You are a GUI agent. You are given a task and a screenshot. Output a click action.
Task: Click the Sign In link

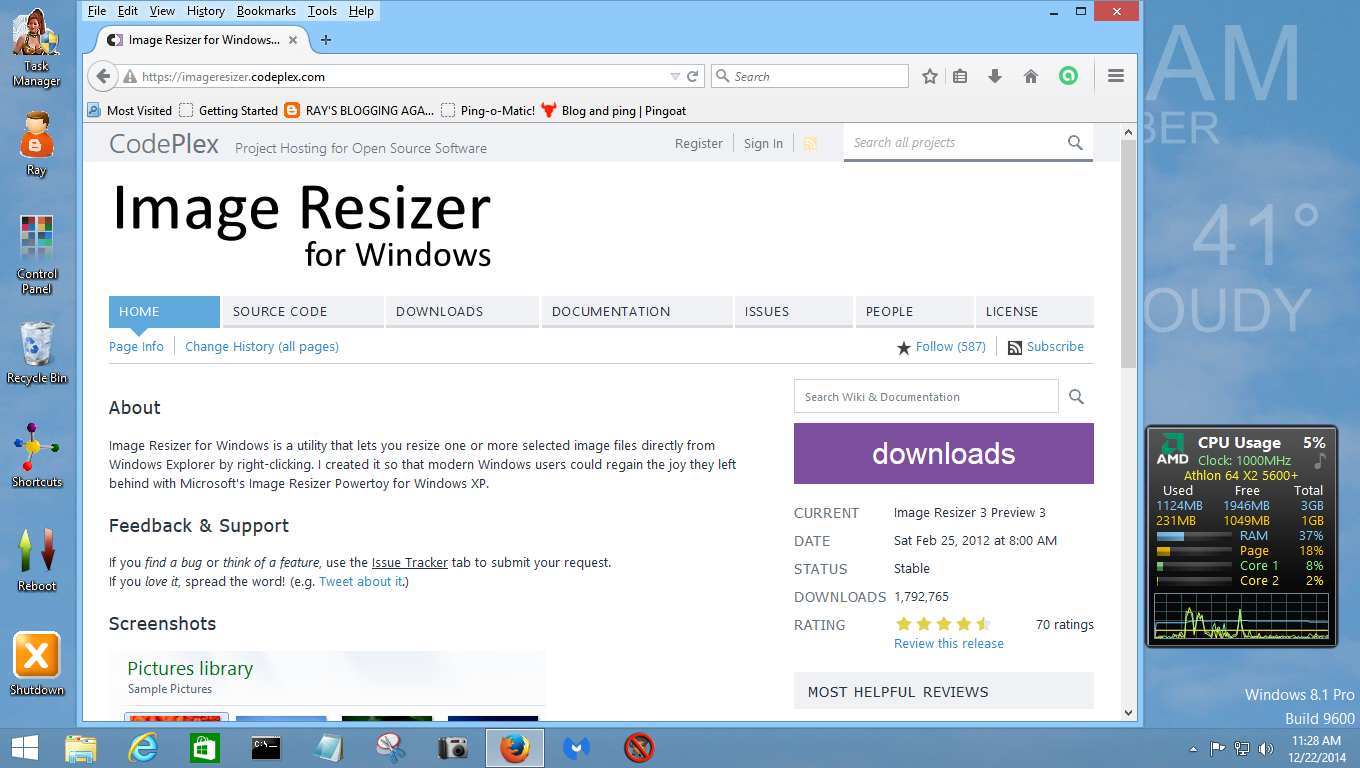click(x=763, y=143)
